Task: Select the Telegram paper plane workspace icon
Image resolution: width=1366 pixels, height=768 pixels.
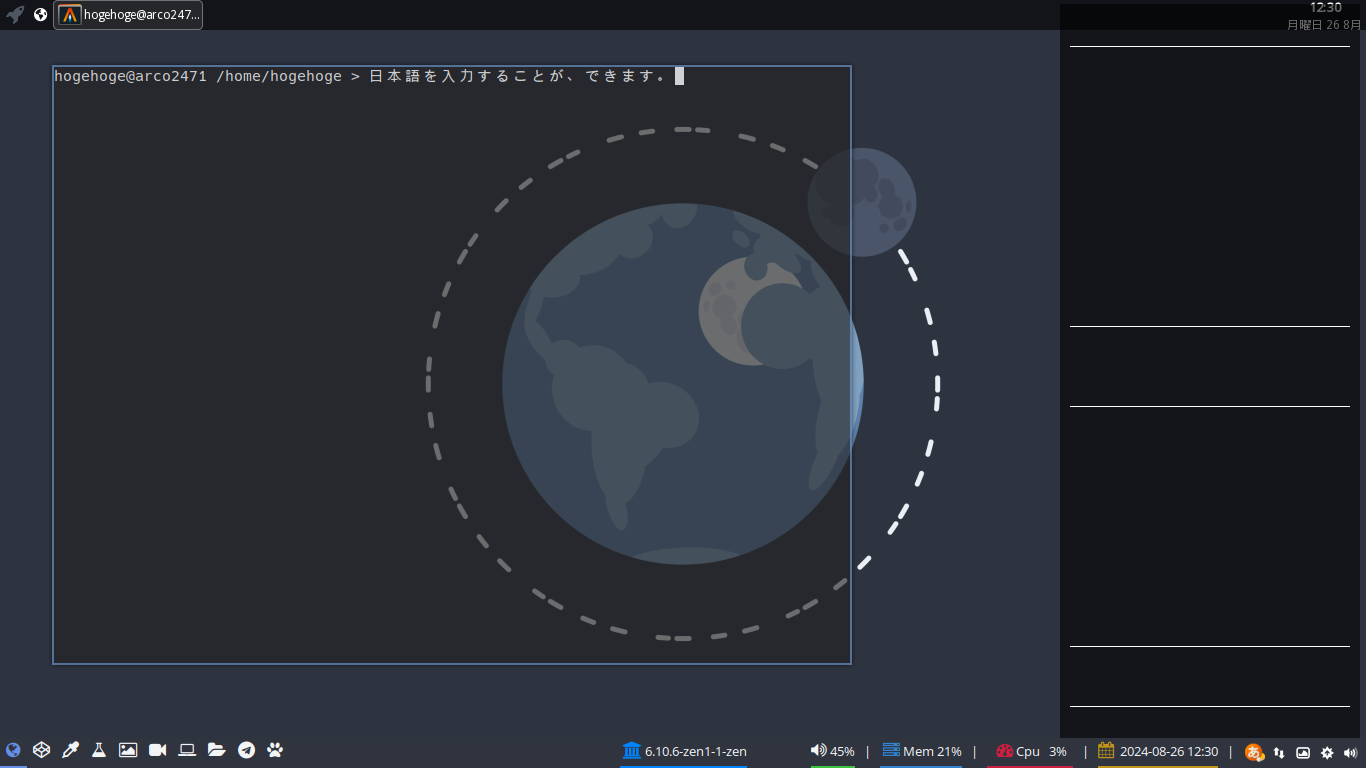Action: (x=246, y=750)
